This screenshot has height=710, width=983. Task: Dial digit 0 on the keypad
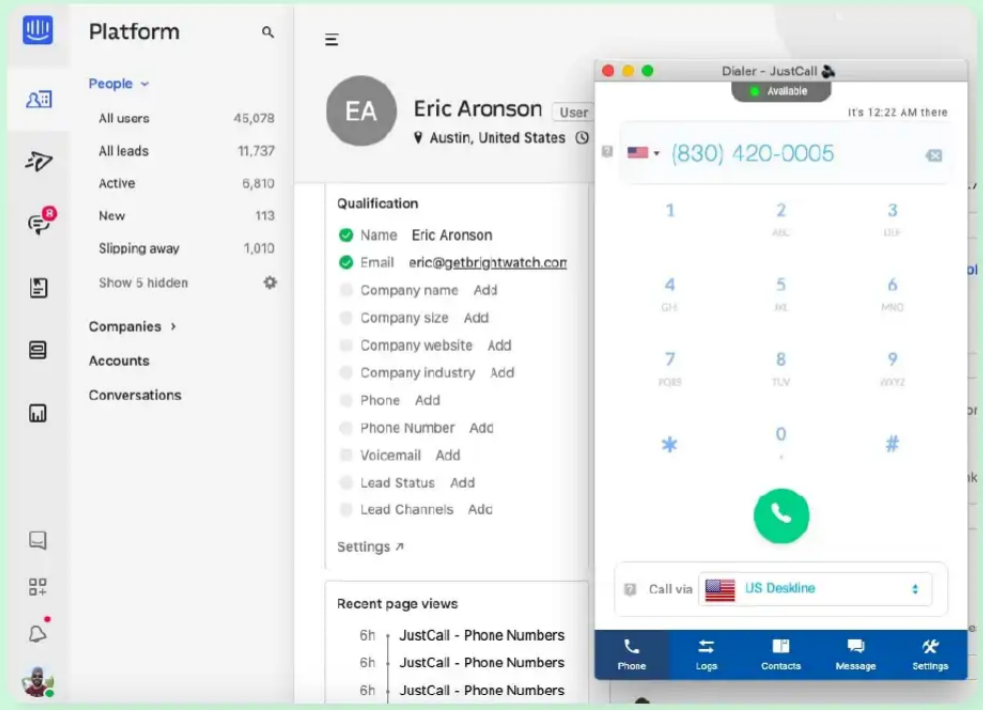(x=781, y=442)
